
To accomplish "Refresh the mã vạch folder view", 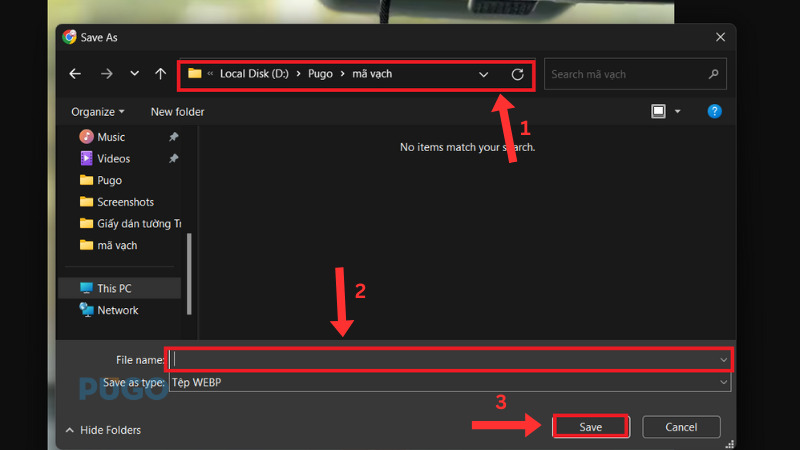I will (517, 74).
